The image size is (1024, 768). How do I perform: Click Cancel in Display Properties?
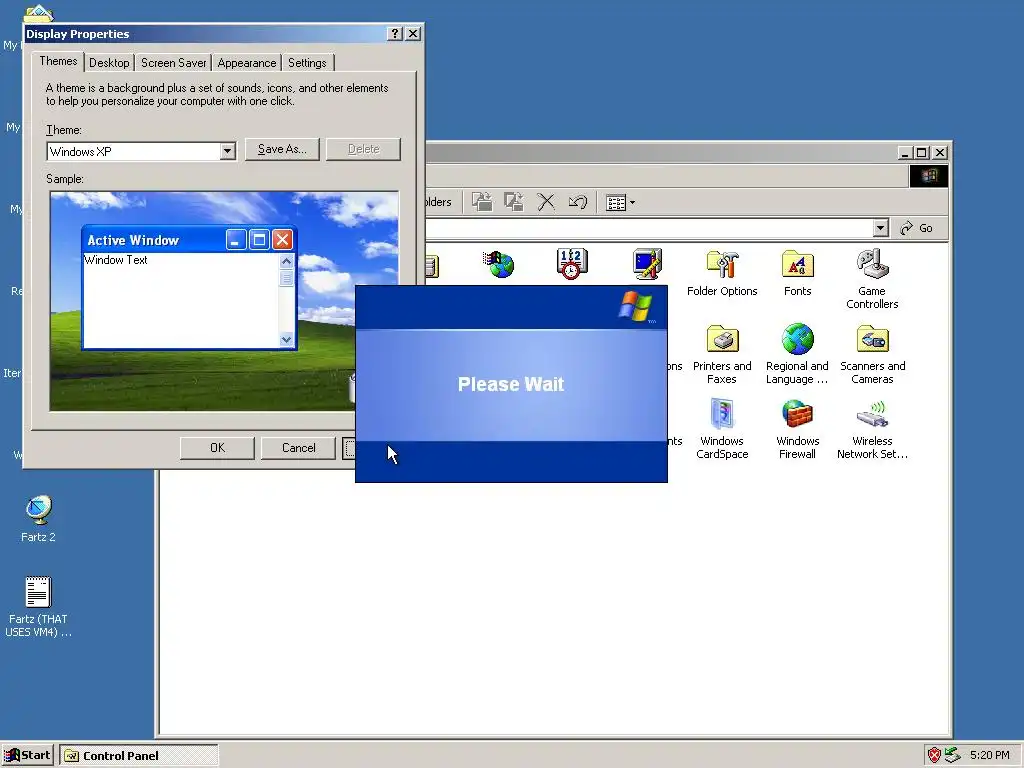click(298, 448)
